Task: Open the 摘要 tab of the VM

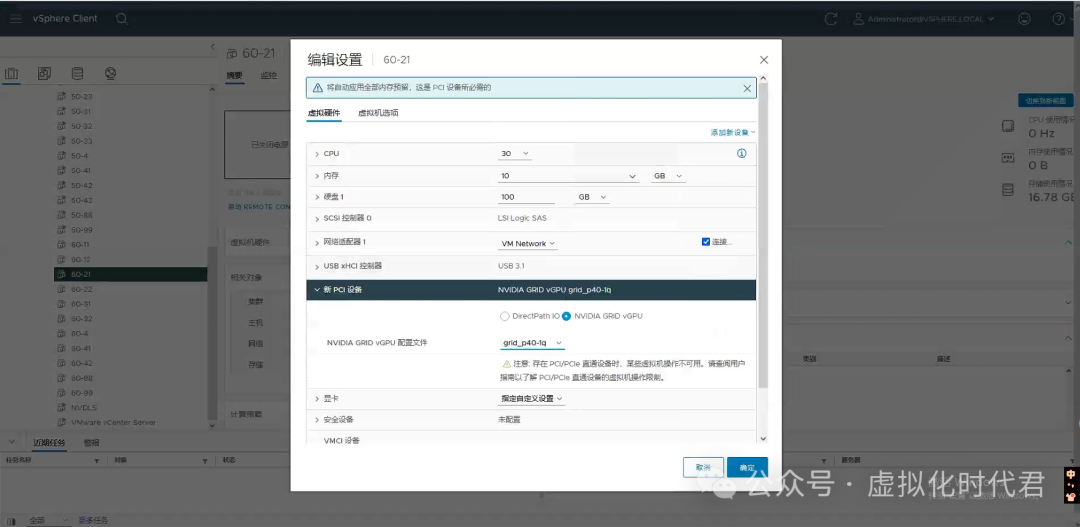Action: pos(234,75)
